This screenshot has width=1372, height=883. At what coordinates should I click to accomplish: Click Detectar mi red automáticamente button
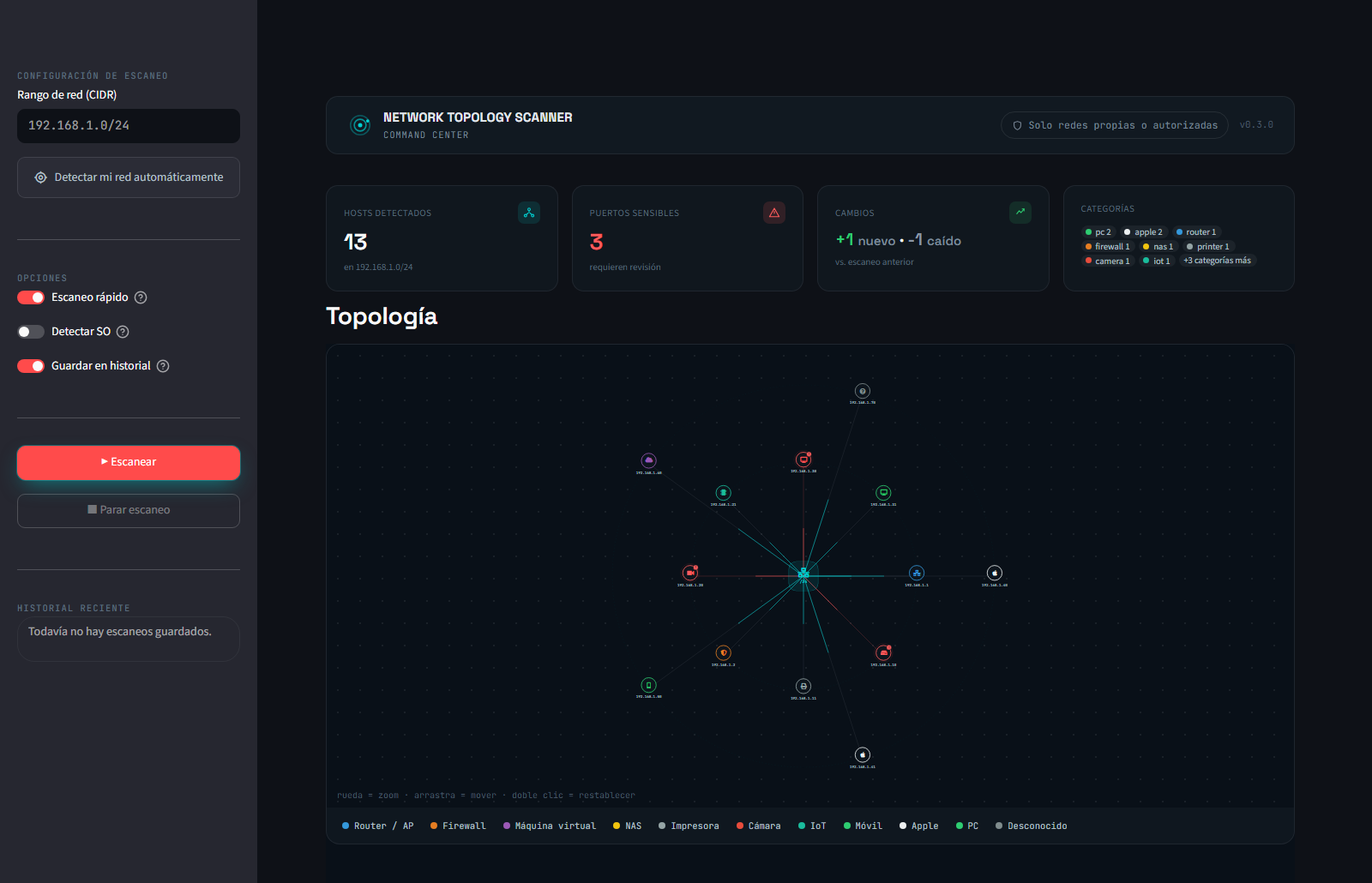click(x=129, y=177)
